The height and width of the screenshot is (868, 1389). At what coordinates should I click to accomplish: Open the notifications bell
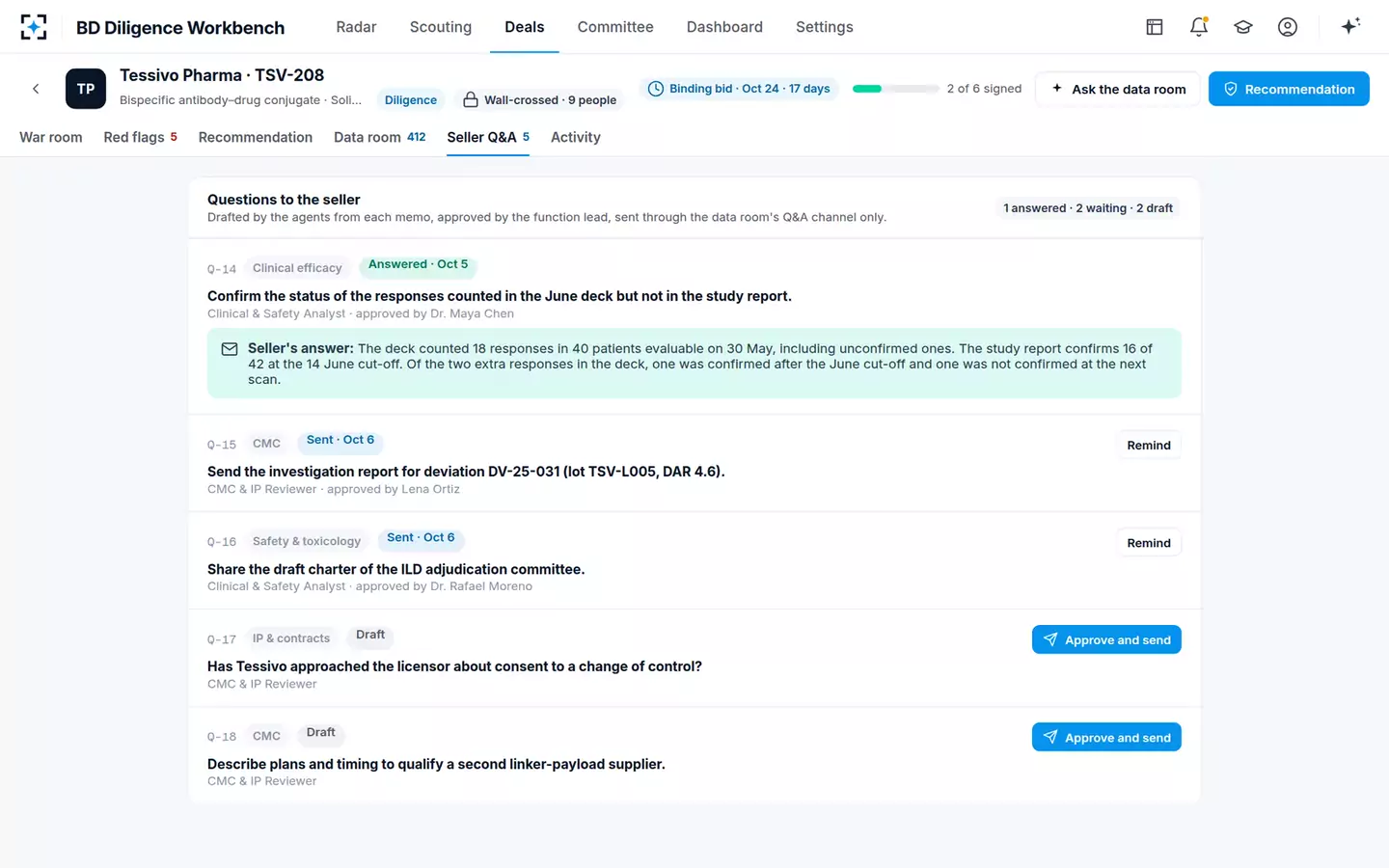(x=1199, y=27)
